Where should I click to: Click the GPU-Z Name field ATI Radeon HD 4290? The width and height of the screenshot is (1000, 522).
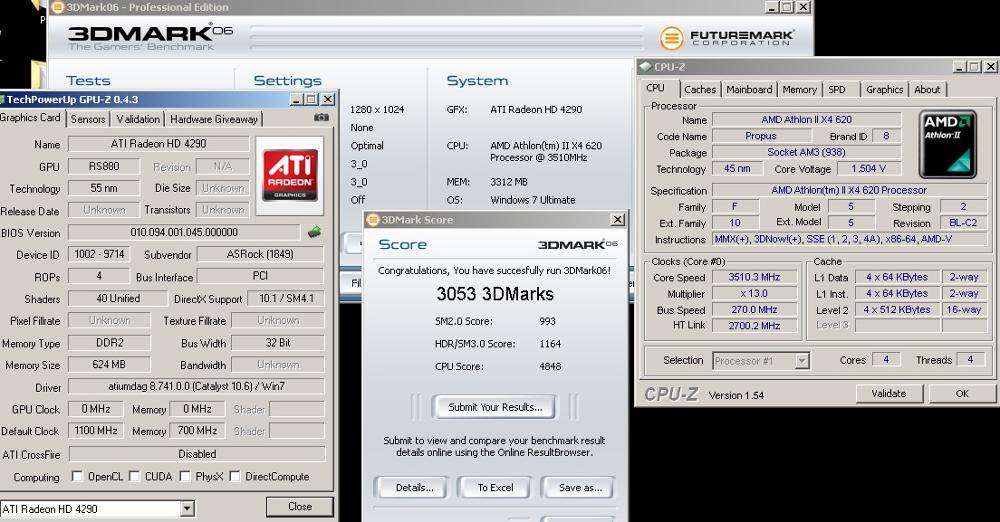(158, 144)
